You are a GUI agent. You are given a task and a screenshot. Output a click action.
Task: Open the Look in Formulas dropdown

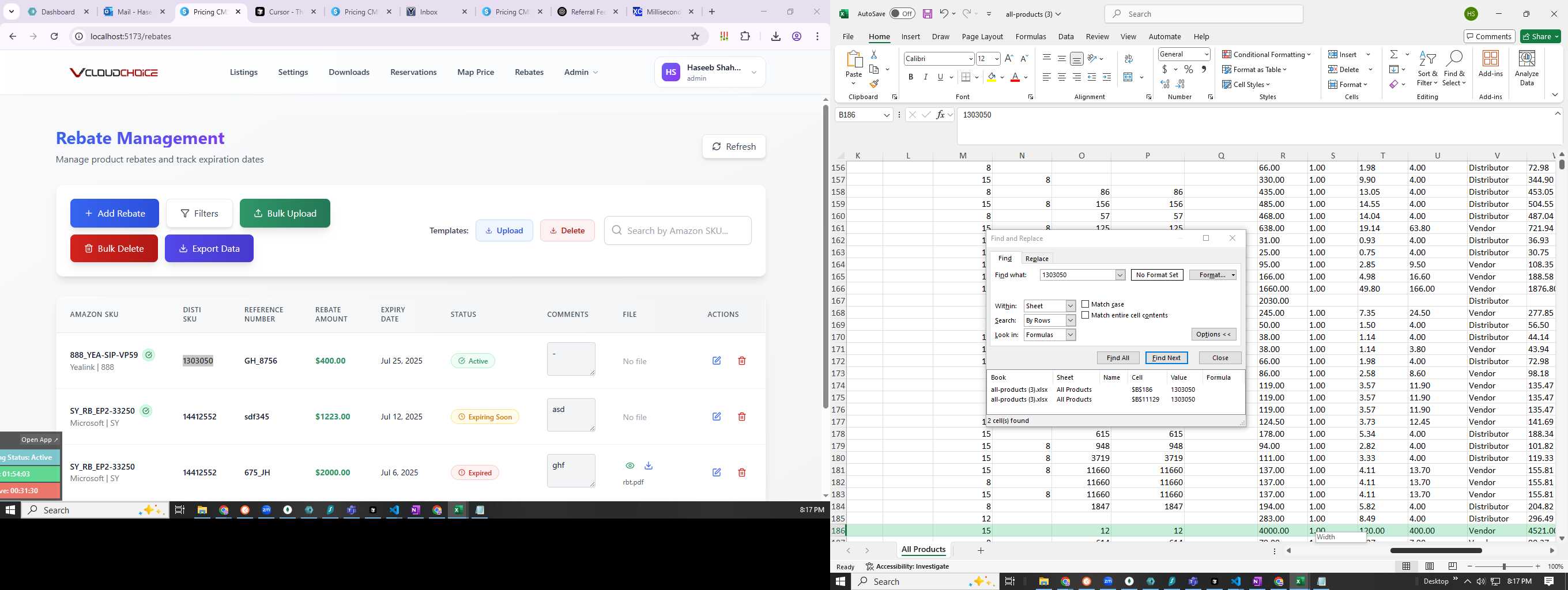[x=1069, y=335]
